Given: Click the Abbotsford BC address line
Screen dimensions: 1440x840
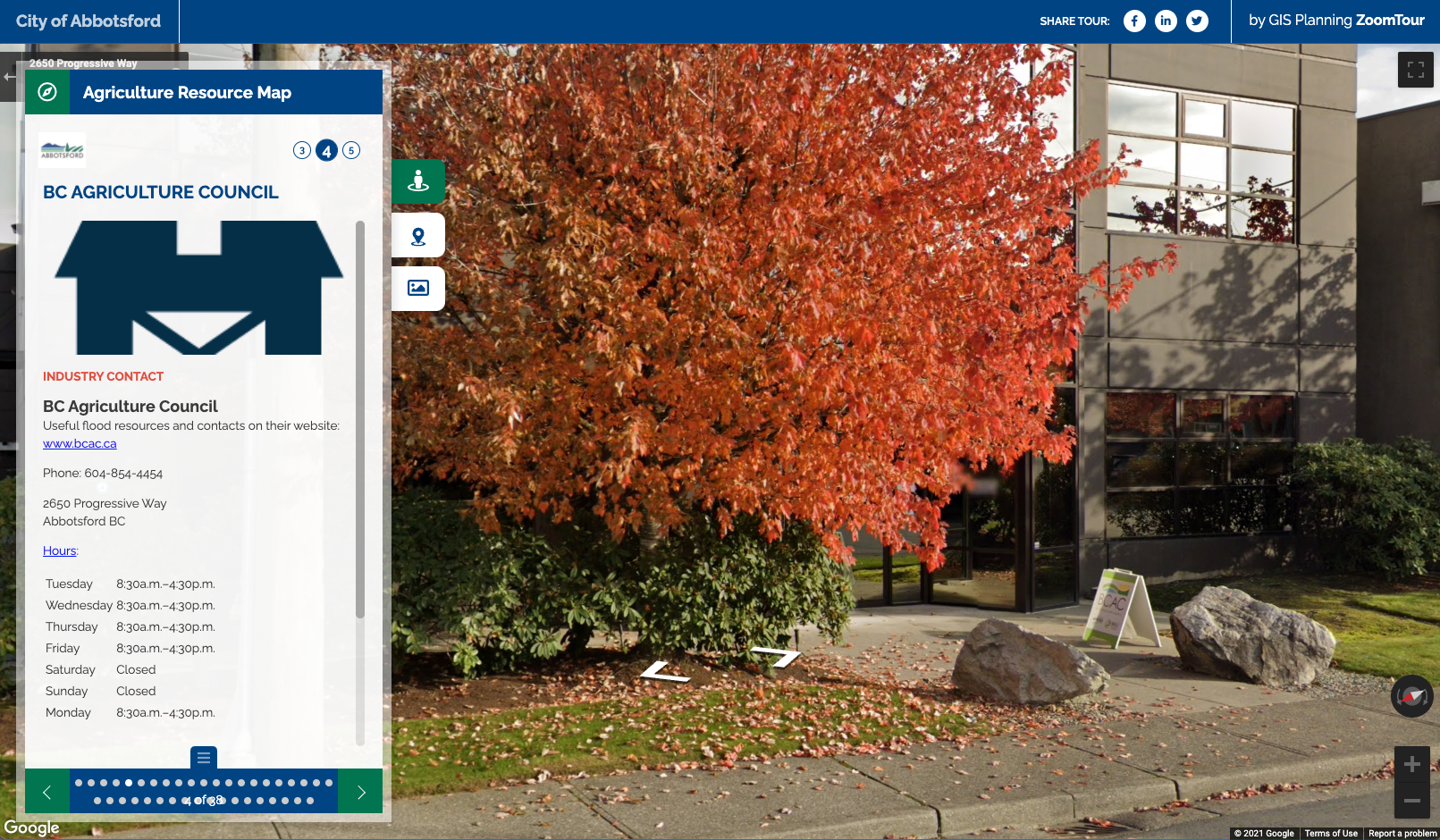Looking at the screenshot, I should click(x=84, y=522).
